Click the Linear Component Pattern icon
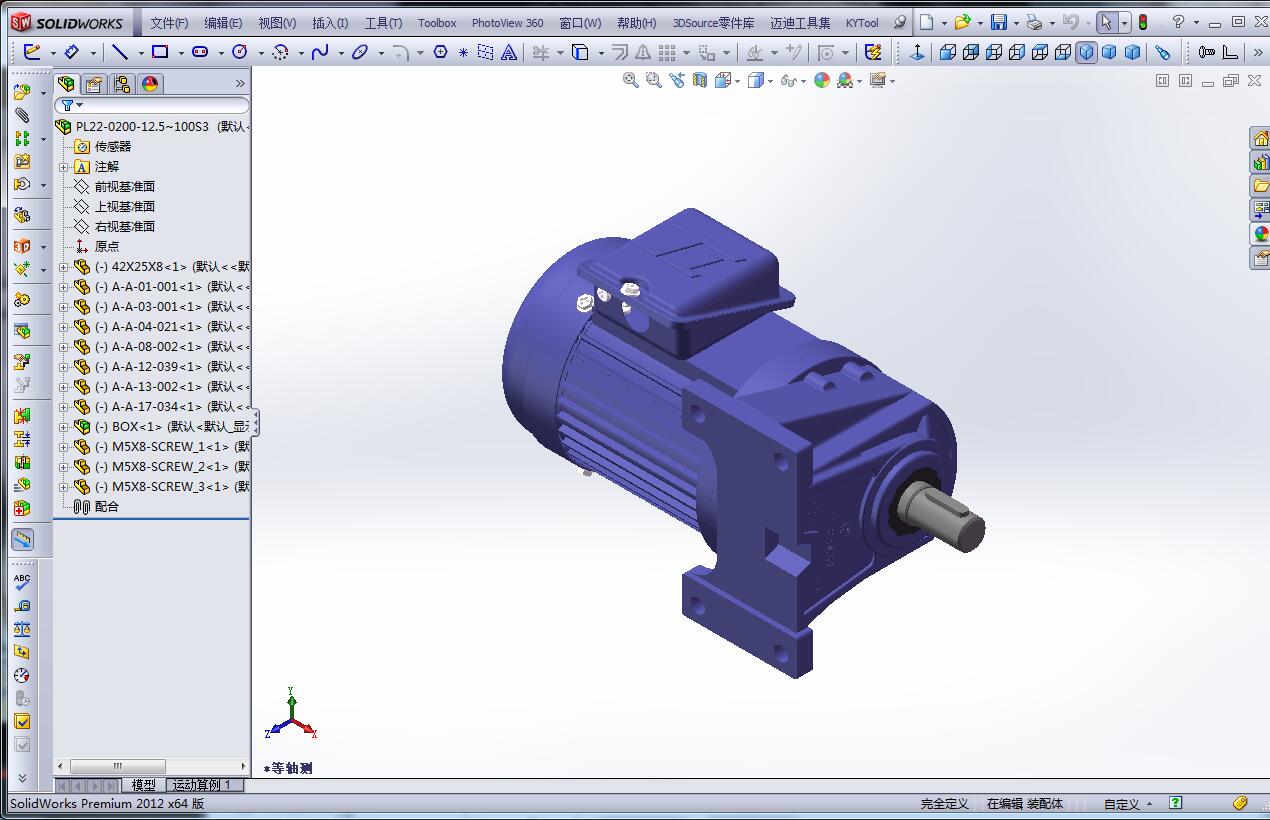Screen dimensions: 1270x820 [22, 139]
